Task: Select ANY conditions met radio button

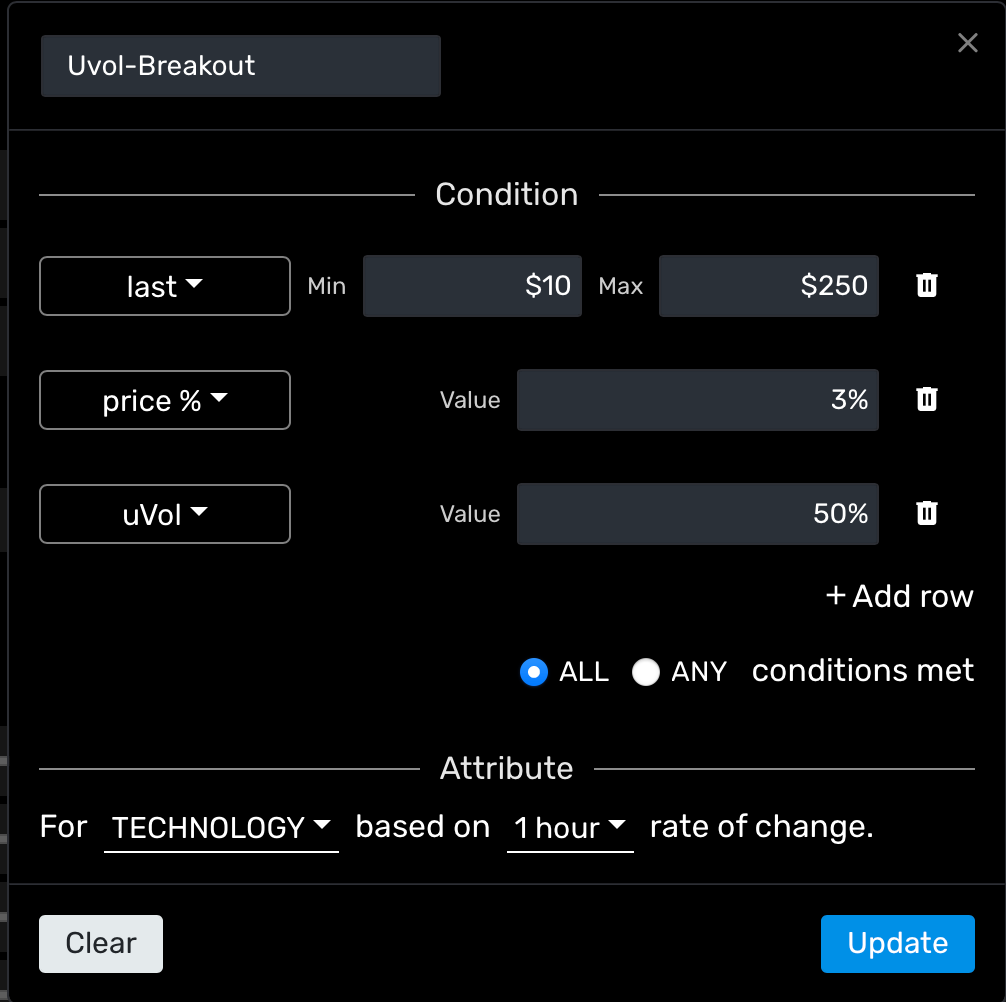Action: [646, 672]
